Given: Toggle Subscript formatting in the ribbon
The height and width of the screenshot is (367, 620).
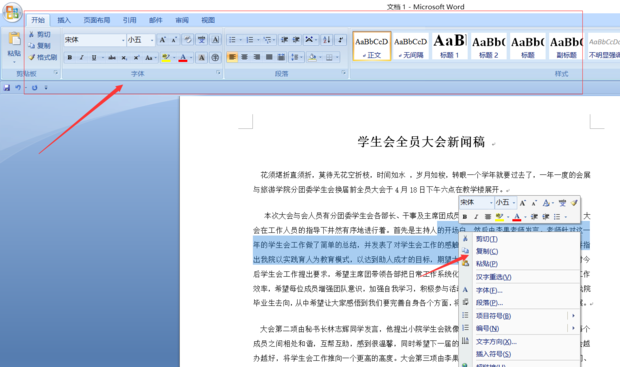Looking at the screenshot, I should [x=124, y=58].
